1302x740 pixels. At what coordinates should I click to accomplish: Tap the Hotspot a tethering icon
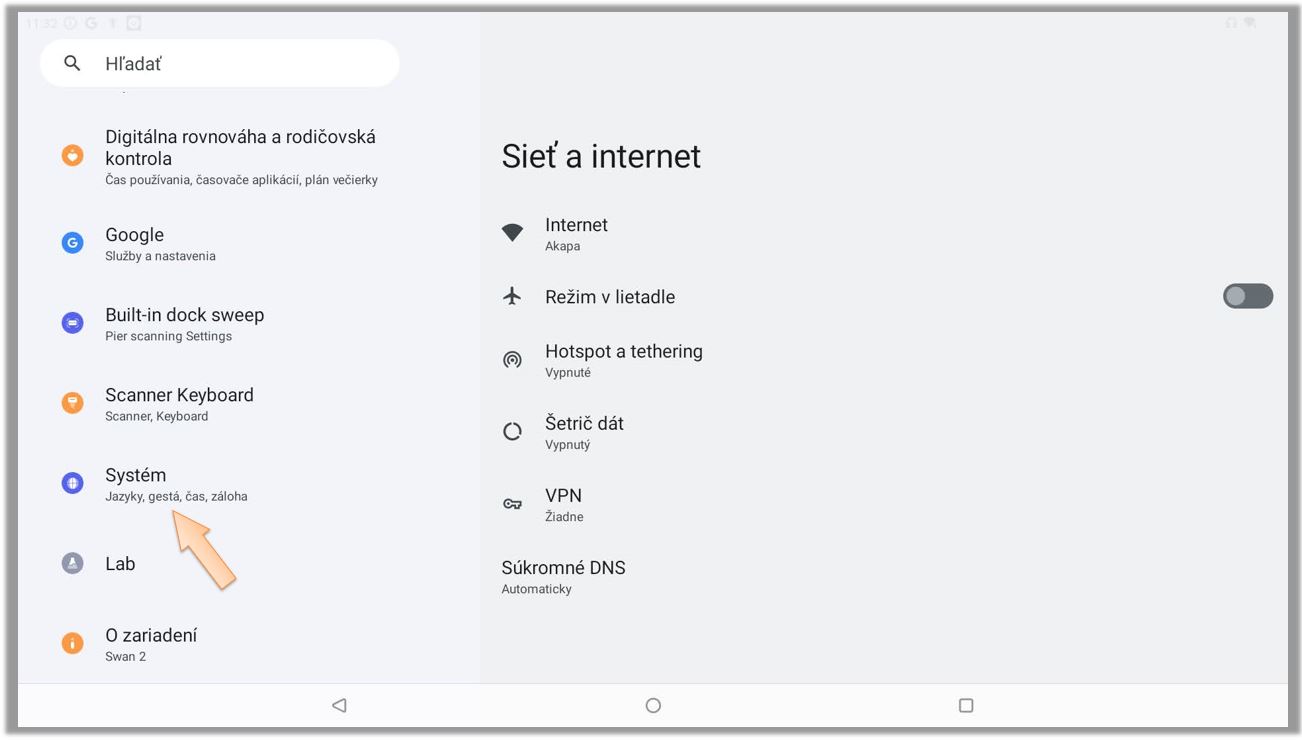(x=512, y=360)
